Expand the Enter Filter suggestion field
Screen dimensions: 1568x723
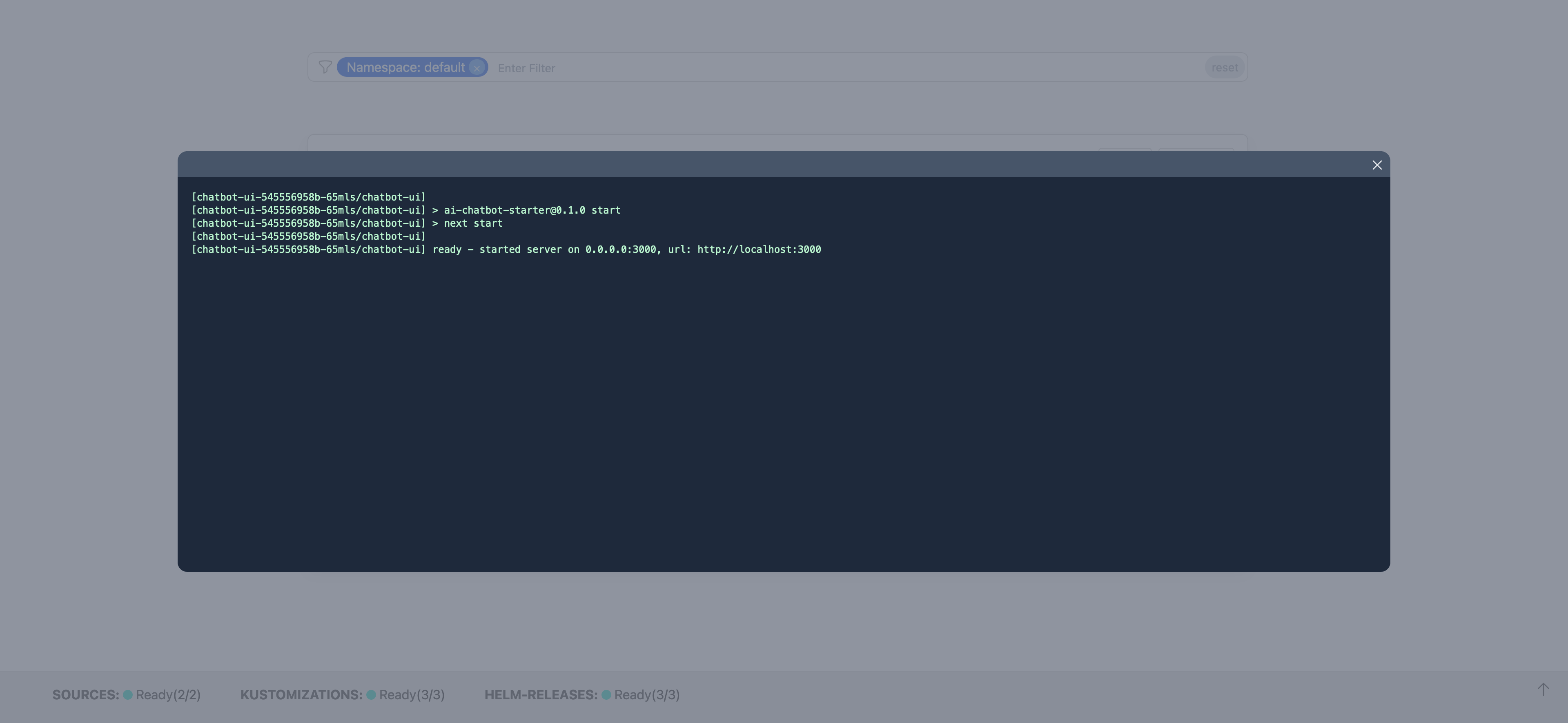[526, 68]
